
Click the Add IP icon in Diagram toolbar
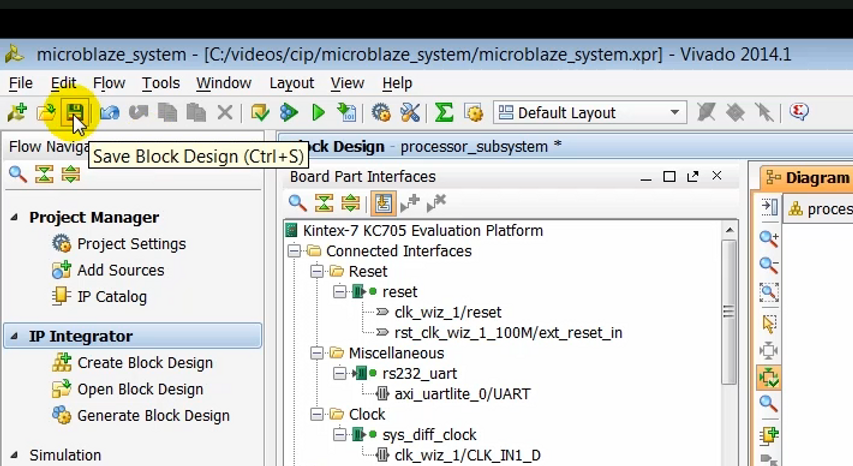(769, 436)
